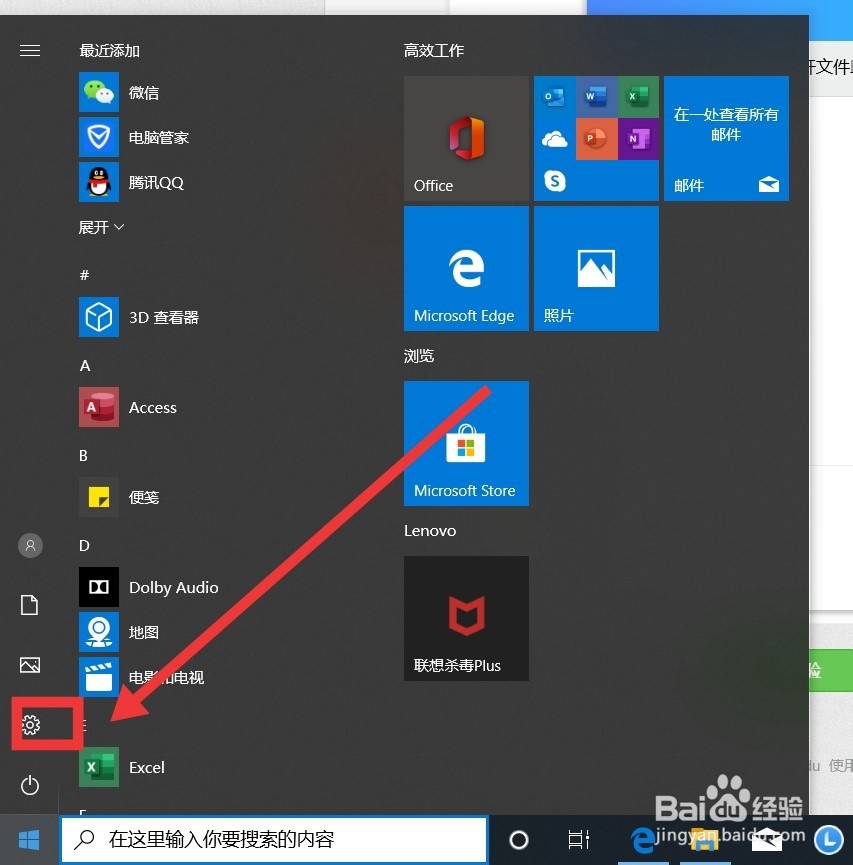Click the D letter header in app list
Image resolution: width=853 pixels, height=865 pixels.
pyautogui.click(x=84, y=546)
